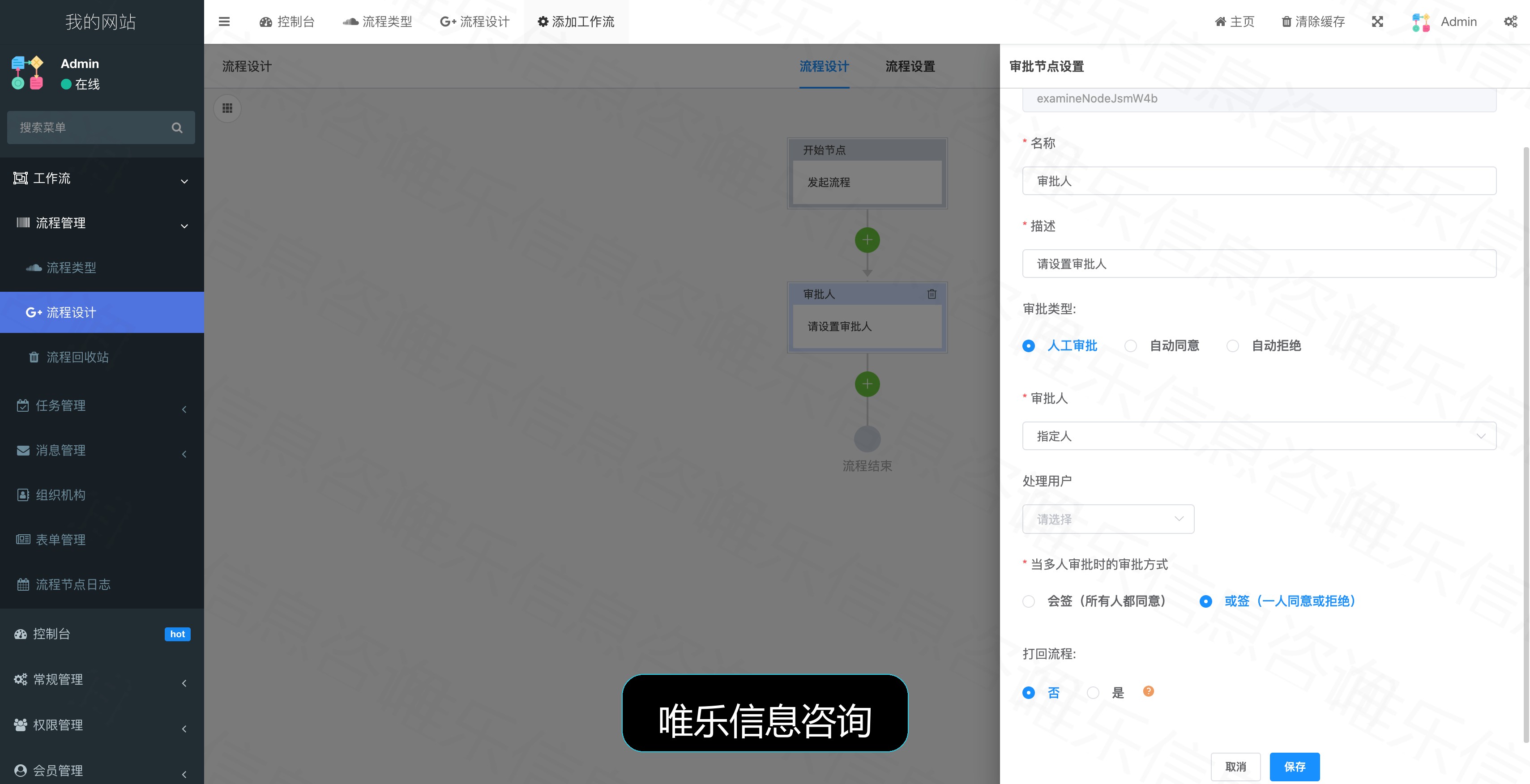Toggle the hamburger sidebar menu icon
Image resolution: width=1530 pixels, height=784 pixels.
tap(224, 22)
